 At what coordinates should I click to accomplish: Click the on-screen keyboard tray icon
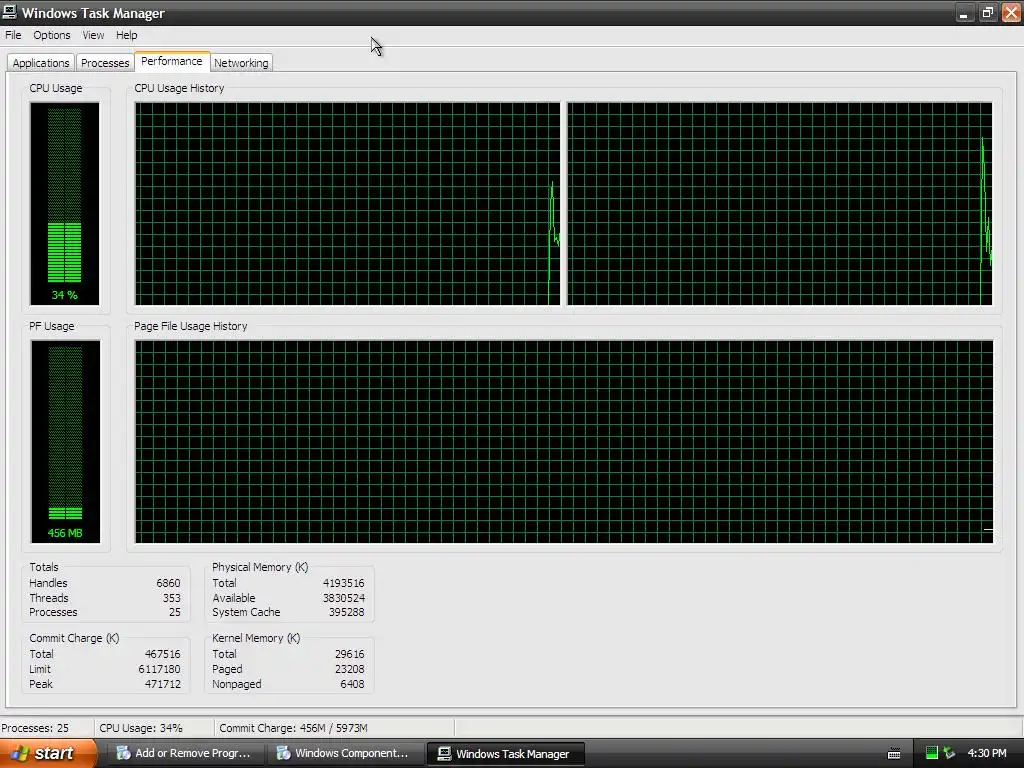[894, 754]
